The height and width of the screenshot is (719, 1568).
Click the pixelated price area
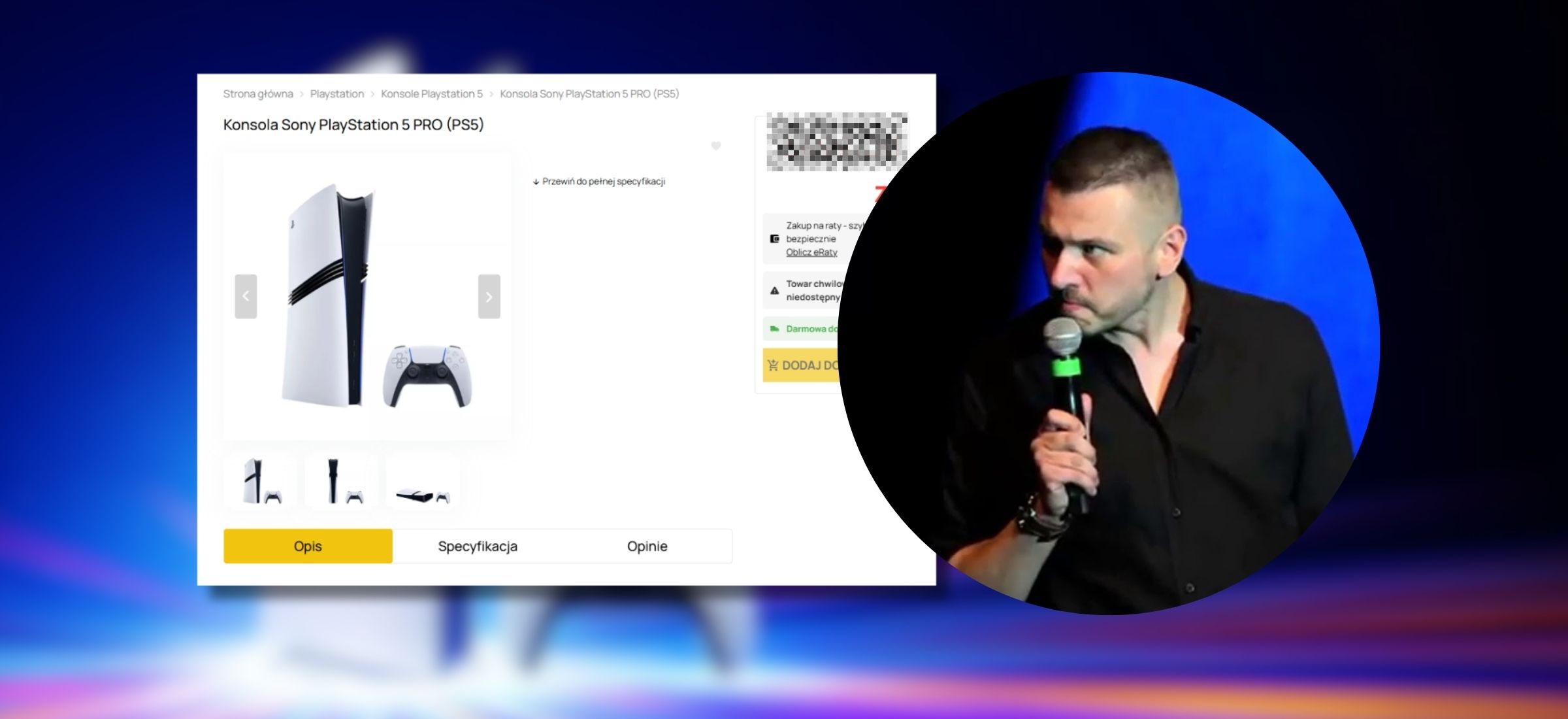[837, 142]
